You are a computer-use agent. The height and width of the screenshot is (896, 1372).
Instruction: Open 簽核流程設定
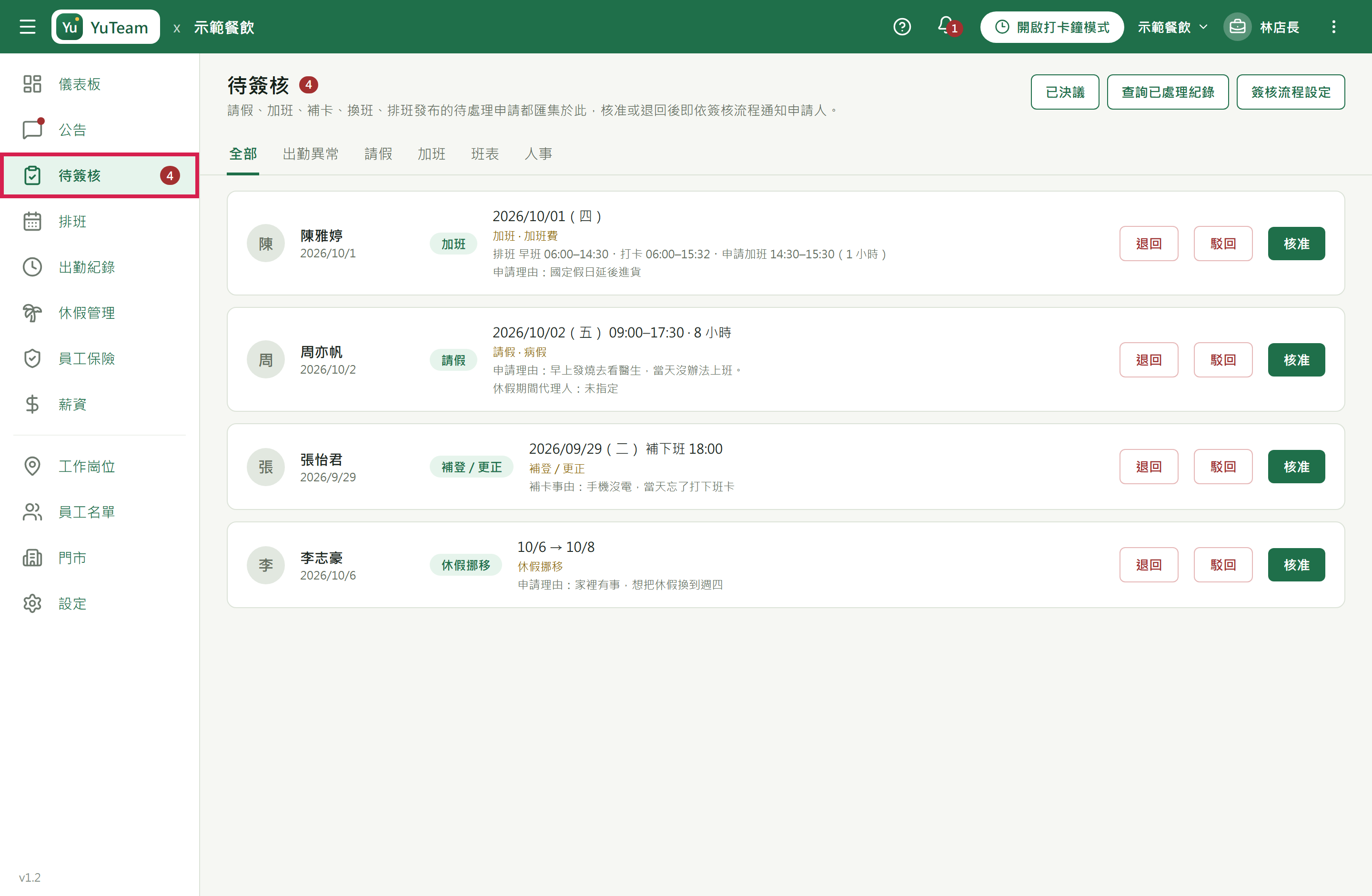[1290, 92]
